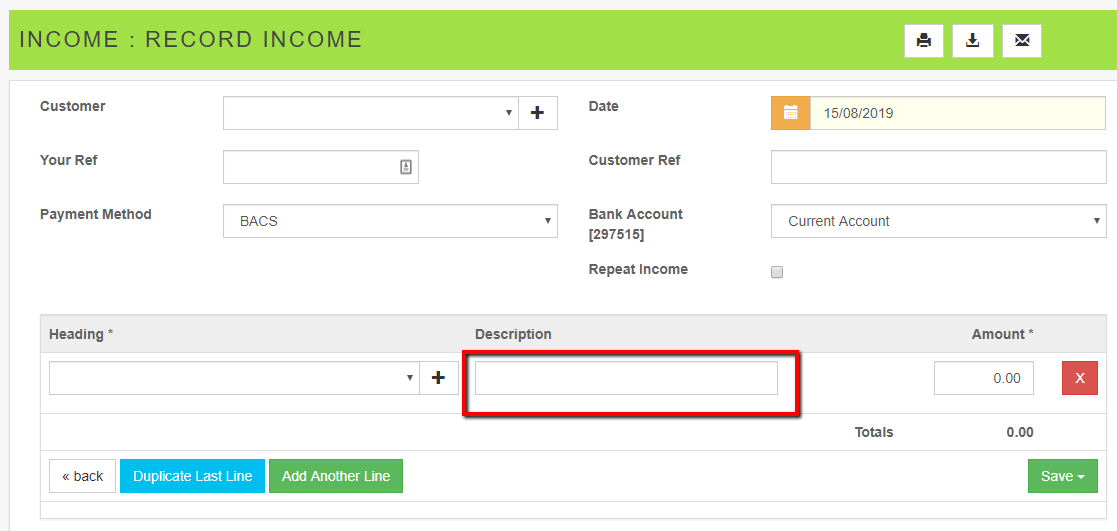Focus the Your Ref input field
The width and height of the screenshot is (1117, 531).
pos(321,167)
